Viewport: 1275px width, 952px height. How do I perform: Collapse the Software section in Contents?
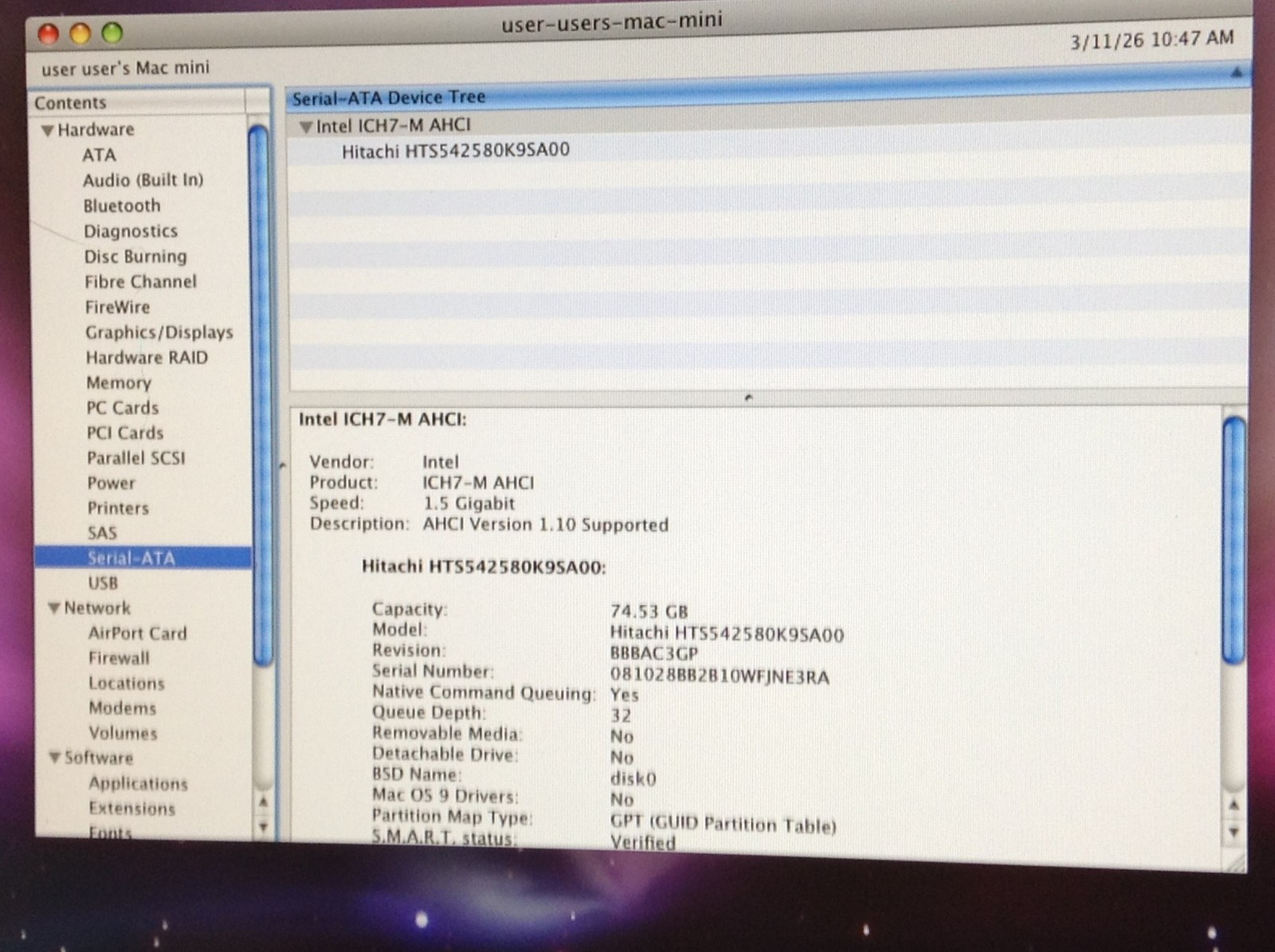[55, 758]
